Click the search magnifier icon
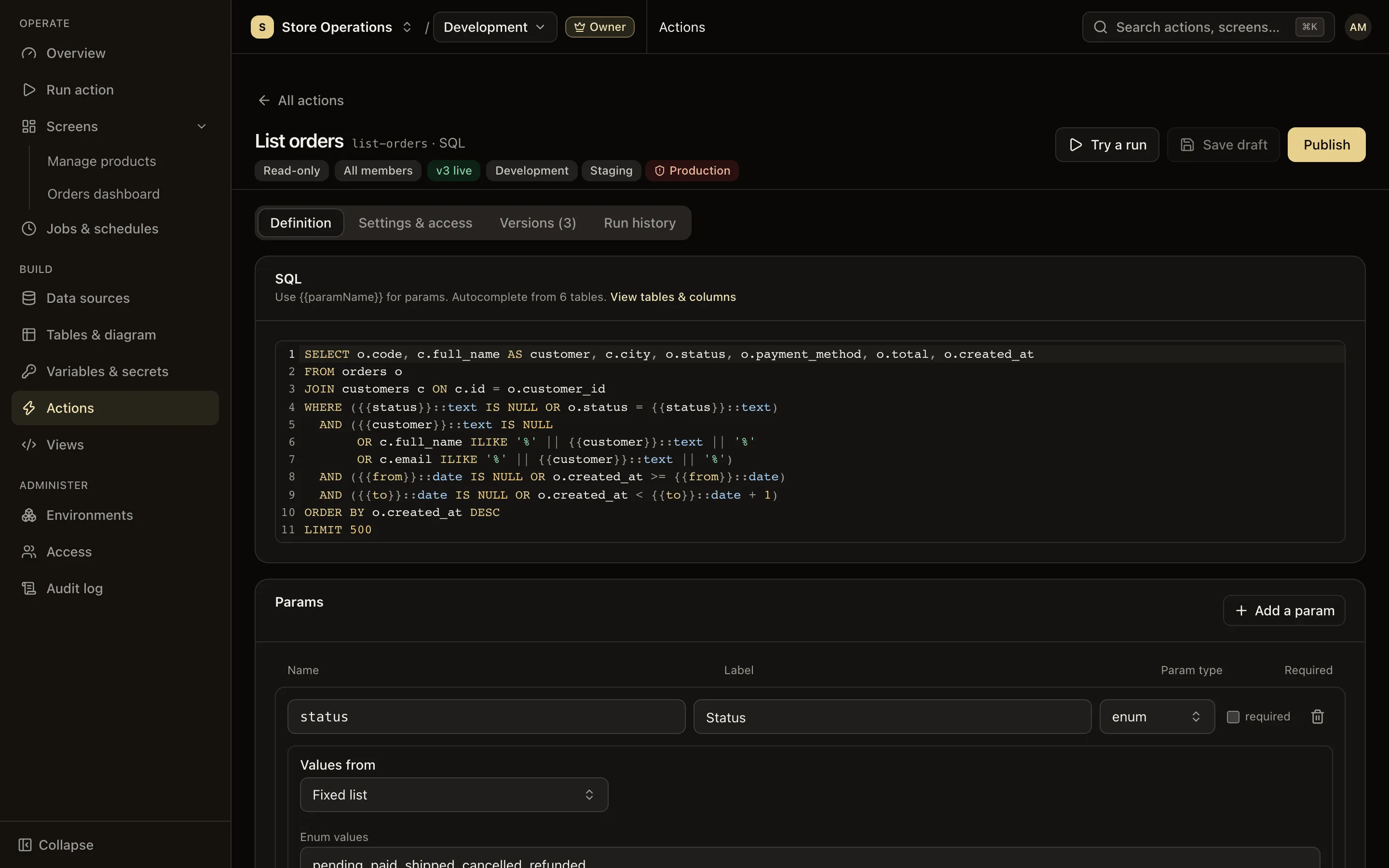Screen dimensions: 1389x868 pyautogui.click(x=1100, y=27)
